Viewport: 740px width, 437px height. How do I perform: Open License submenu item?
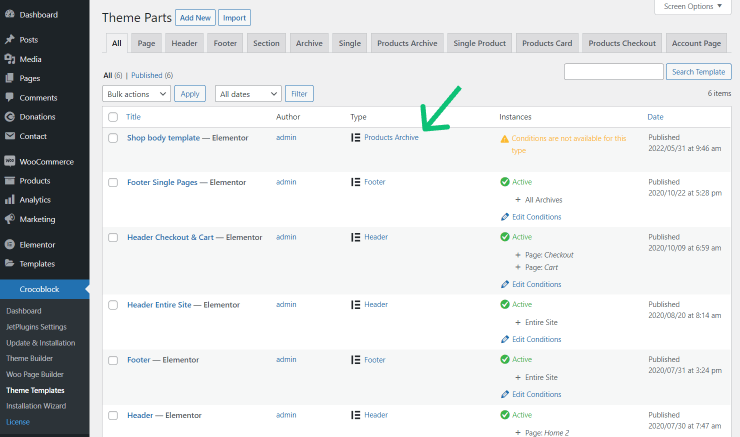coord(18,422)
